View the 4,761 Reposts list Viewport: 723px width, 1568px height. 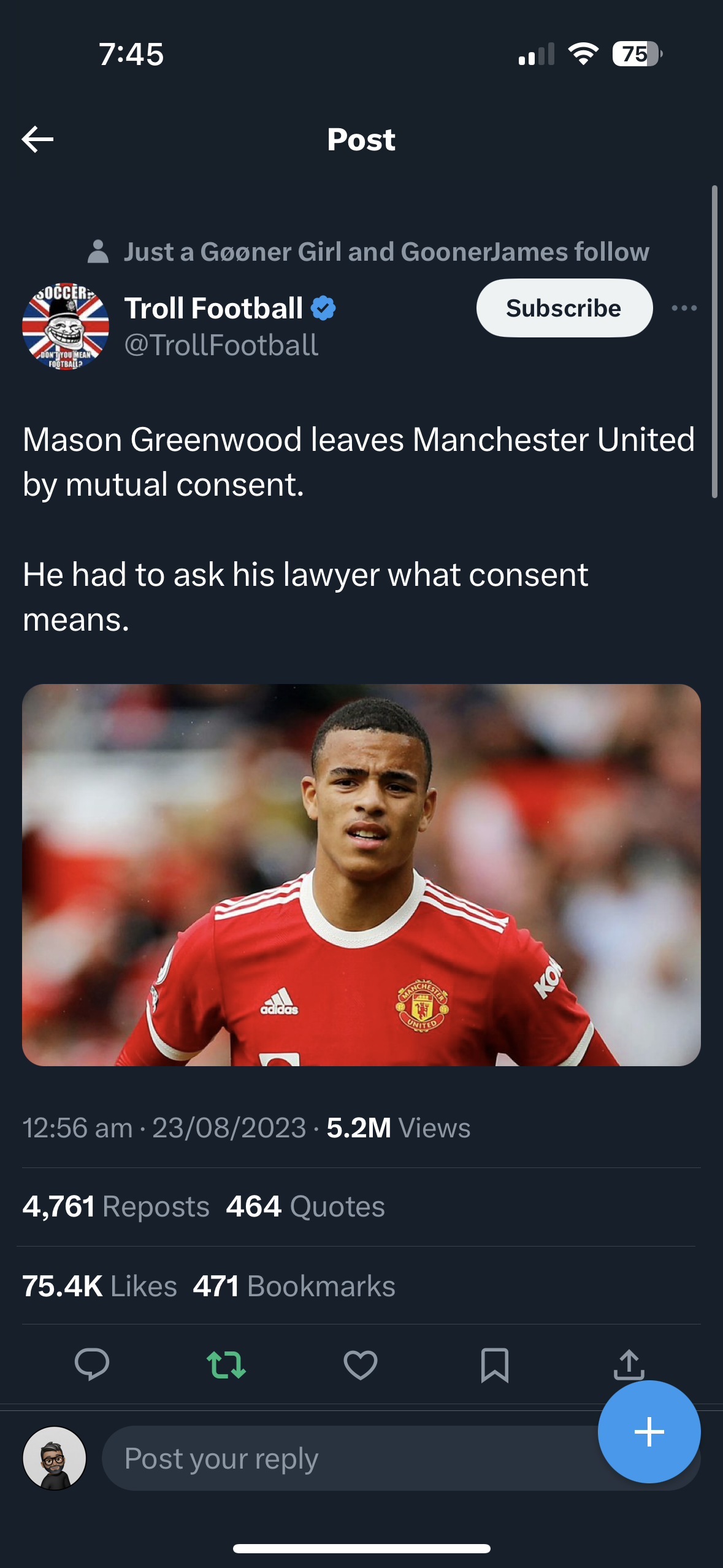[116, 1207]
